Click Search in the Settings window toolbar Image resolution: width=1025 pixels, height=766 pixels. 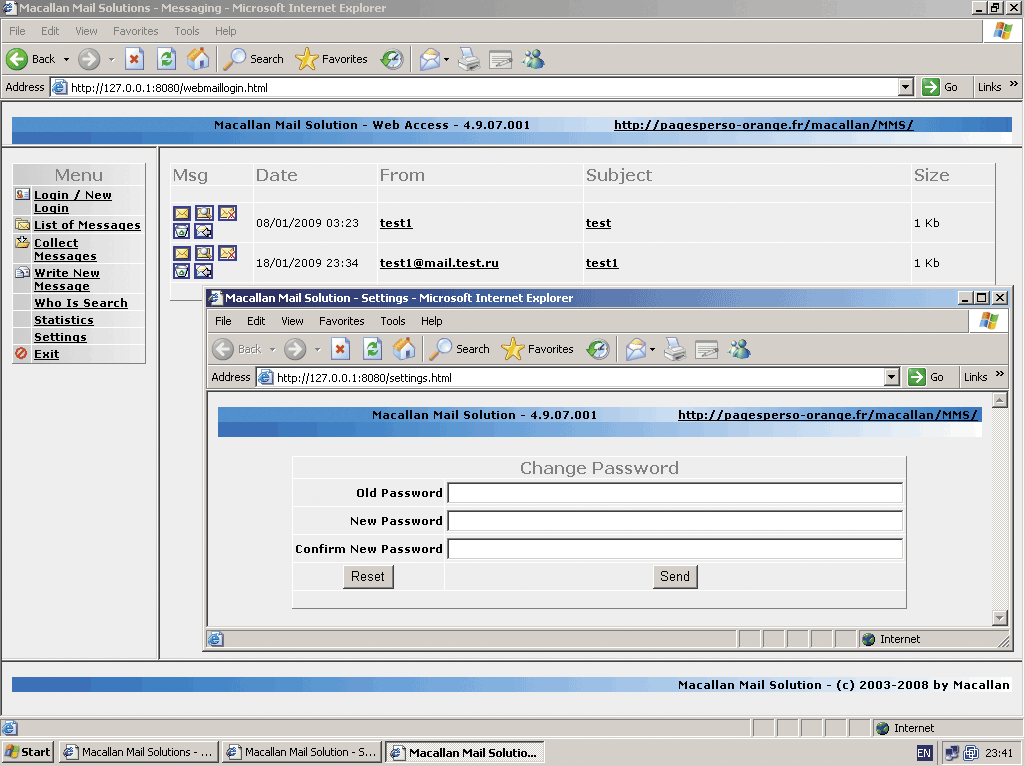(x=460, y=349)
